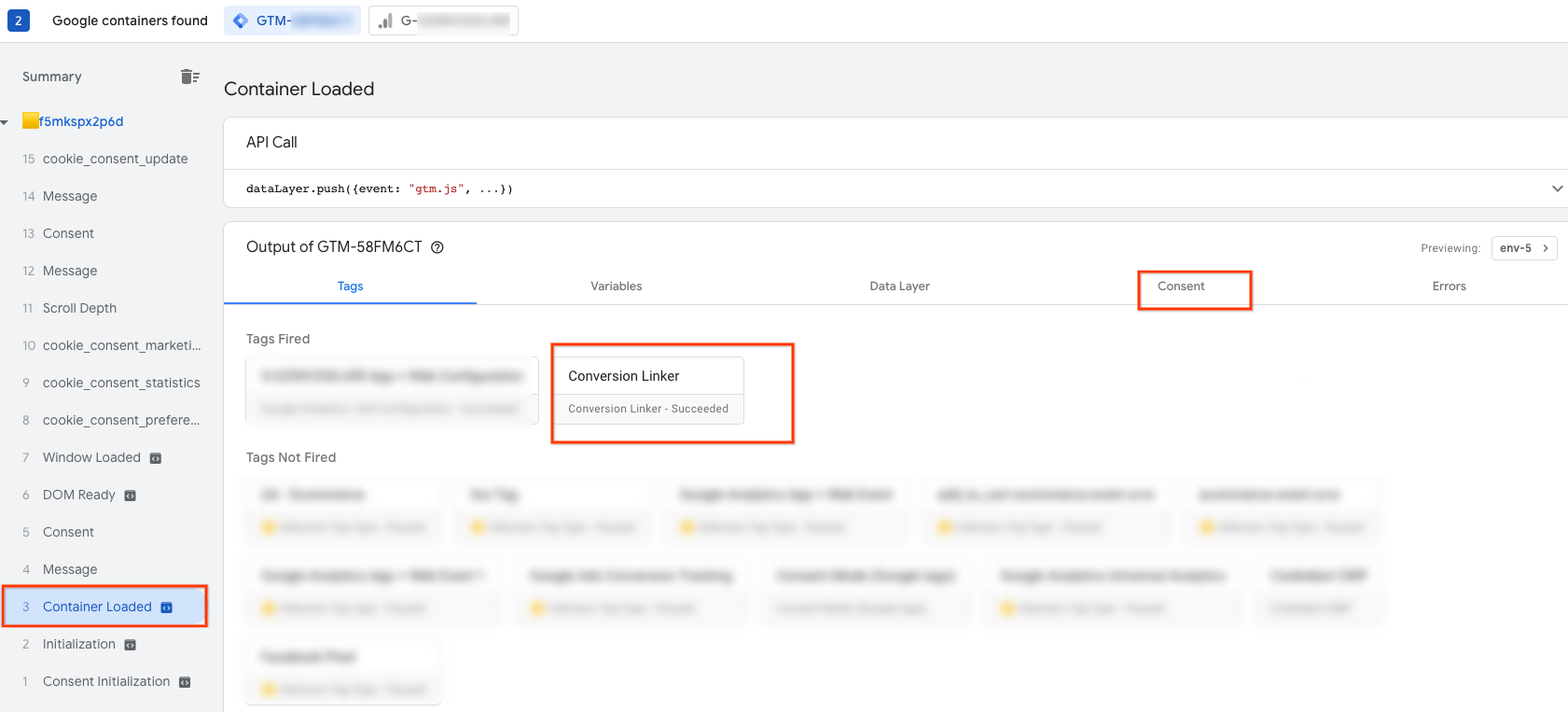The width and height of the screenshot is (1568, 712).
Task: Click code icon beside DOM Ready
Action: click(131, 496)
